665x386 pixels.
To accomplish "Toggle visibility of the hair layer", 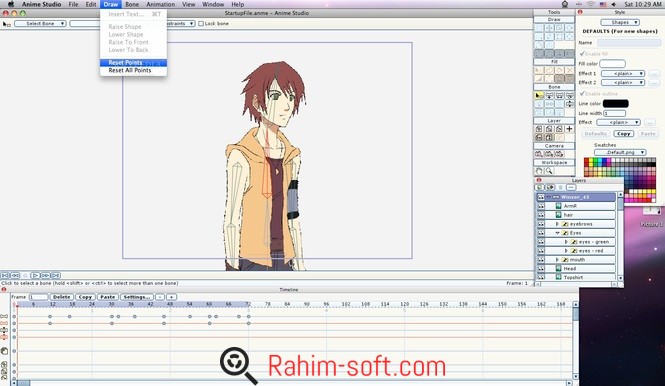I will tap(541, 215).
